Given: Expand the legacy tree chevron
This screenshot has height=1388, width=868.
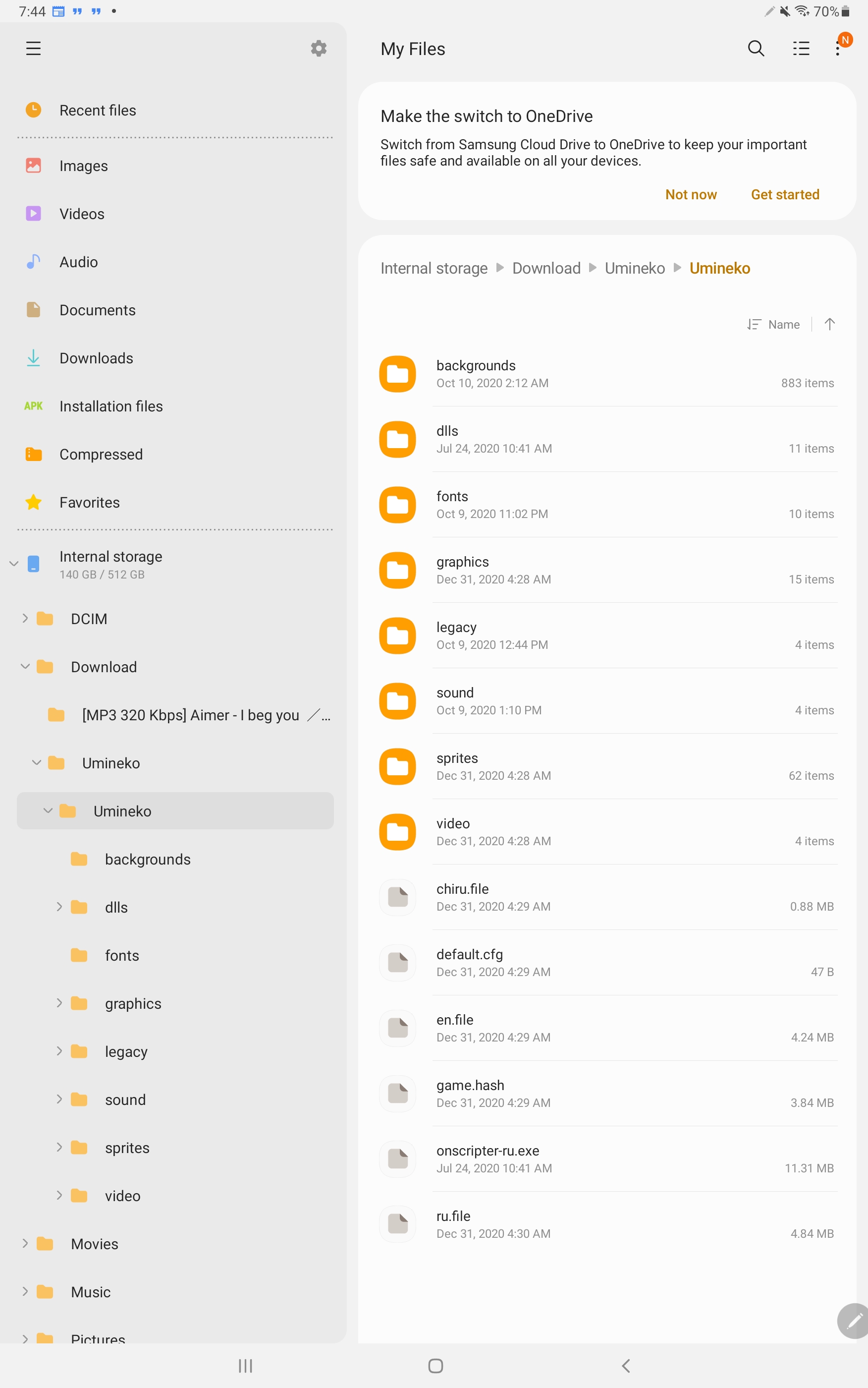Looking at the screenshot, I should pyautogui.click(x=59, y=1051).
